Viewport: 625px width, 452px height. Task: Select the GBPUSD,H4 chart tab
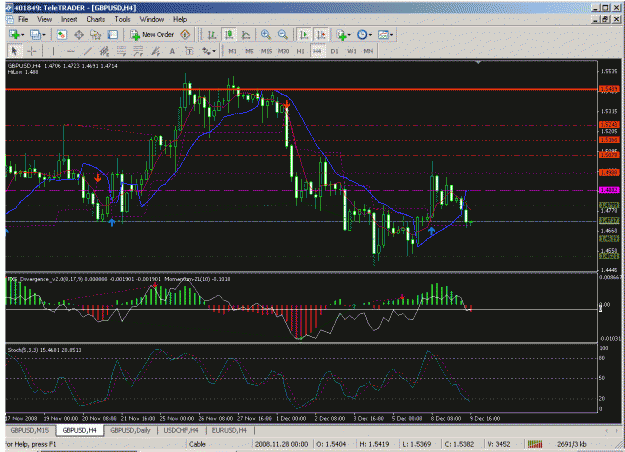[80, 430]
